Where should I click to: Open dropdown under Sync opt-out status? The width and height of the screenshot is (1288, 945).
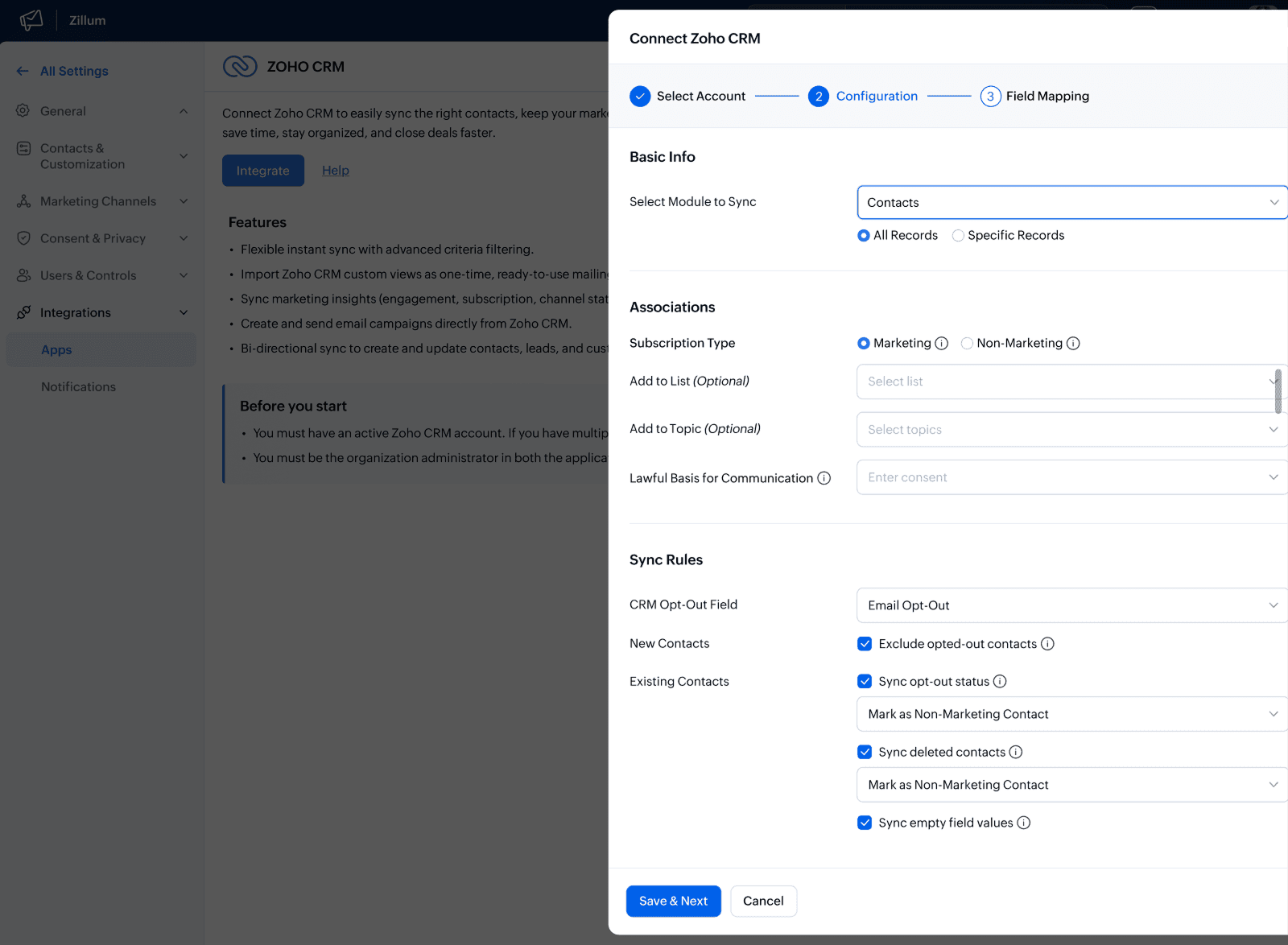pyautogui.click(x=1072, y=714)
